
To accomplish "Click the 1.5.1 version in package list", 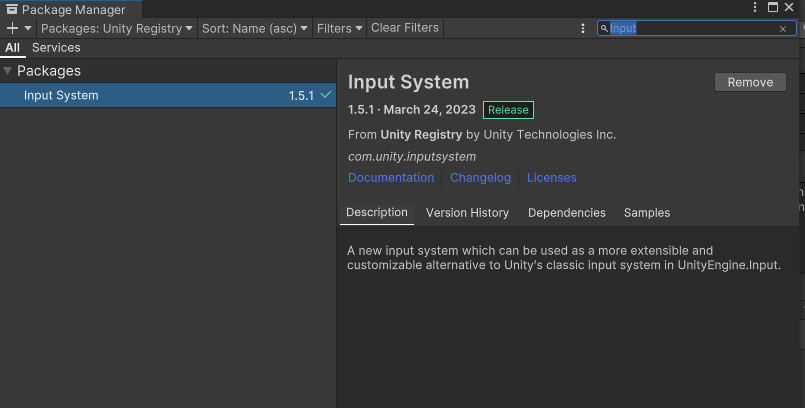I will [301, 95].
